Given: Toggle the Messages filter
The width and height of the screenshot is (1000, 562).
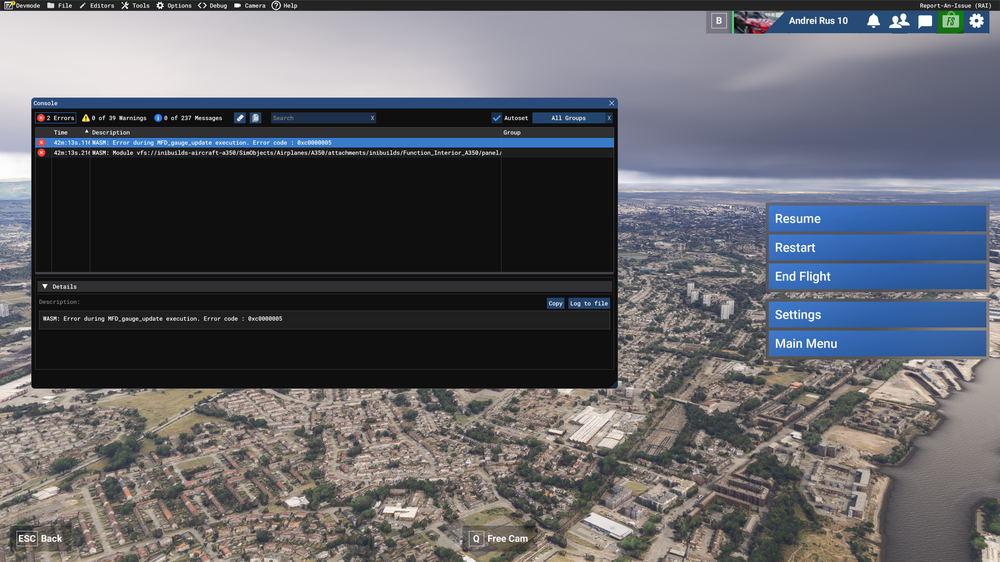Looking at the screenshot, I should (188, 118).
